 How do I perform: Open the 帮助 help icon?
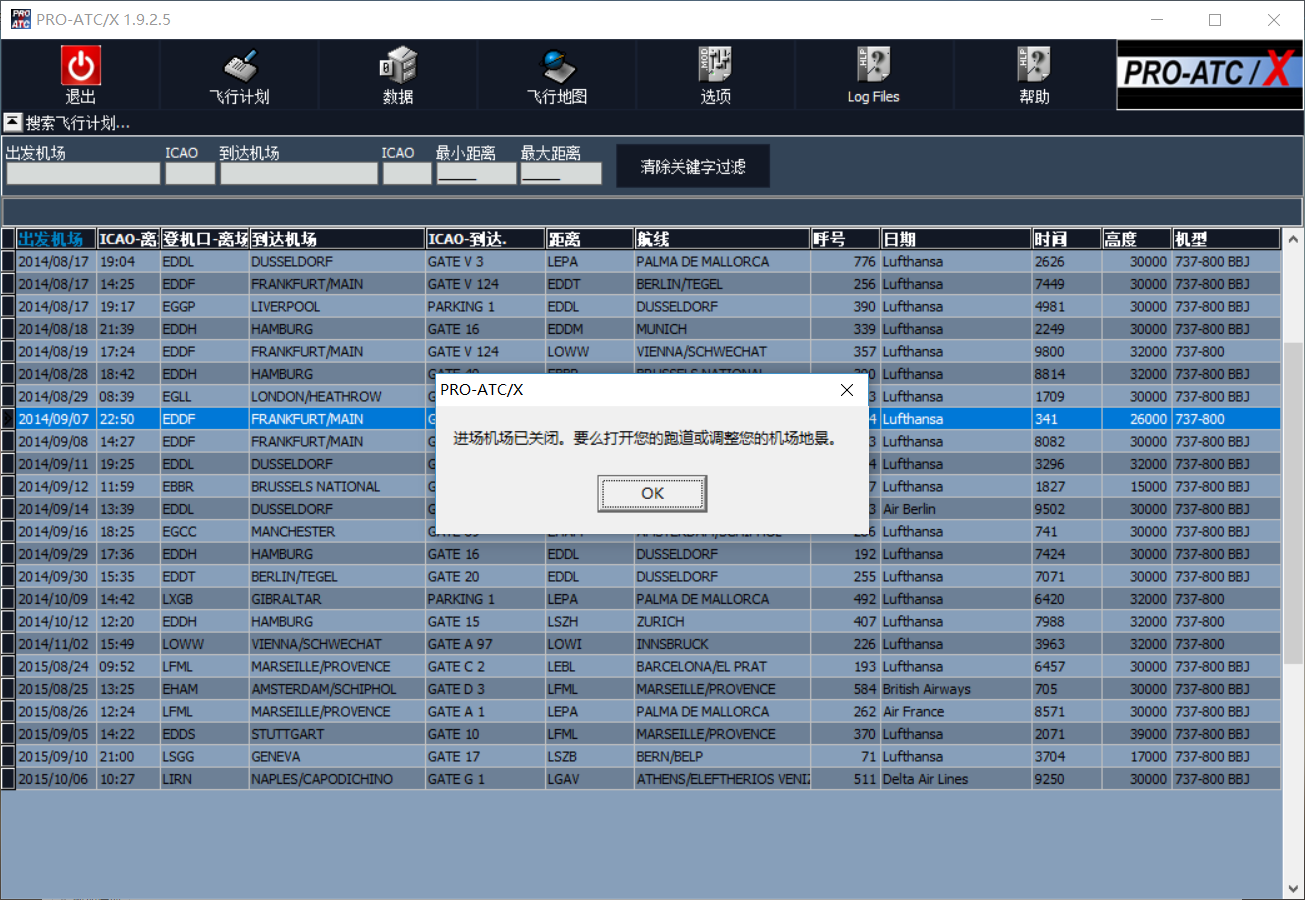click(1034, 66)
